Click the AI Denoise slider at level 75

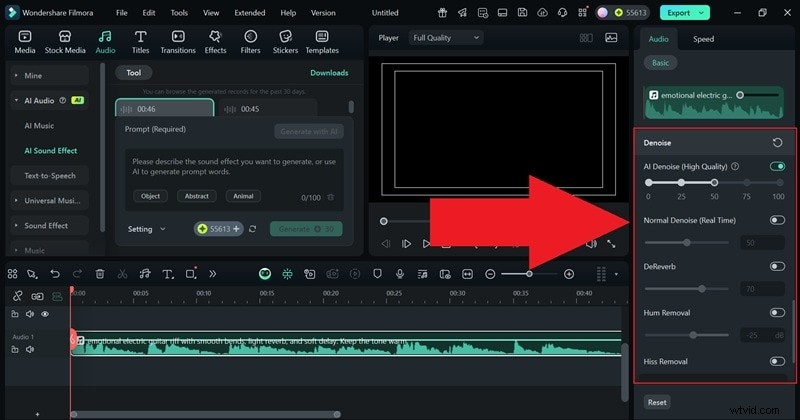click(747, 183)
